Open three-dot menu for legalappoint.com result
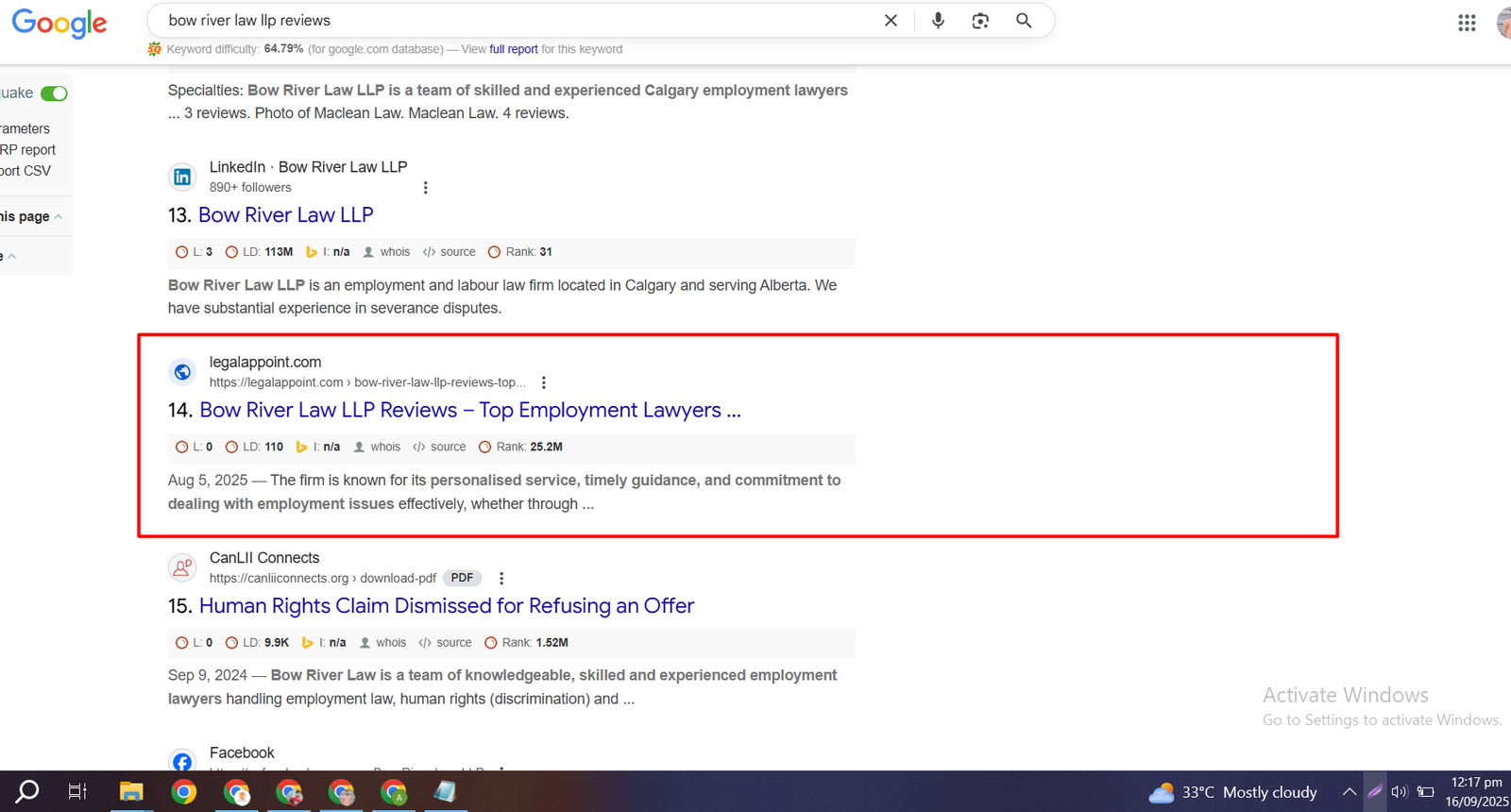 pyautogui.click(x=543, y=383)
